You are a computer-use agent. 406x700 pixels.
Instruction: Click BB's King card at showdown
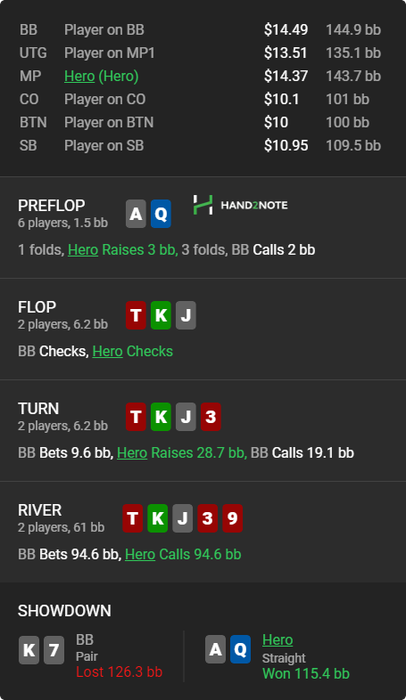point(29,650)
